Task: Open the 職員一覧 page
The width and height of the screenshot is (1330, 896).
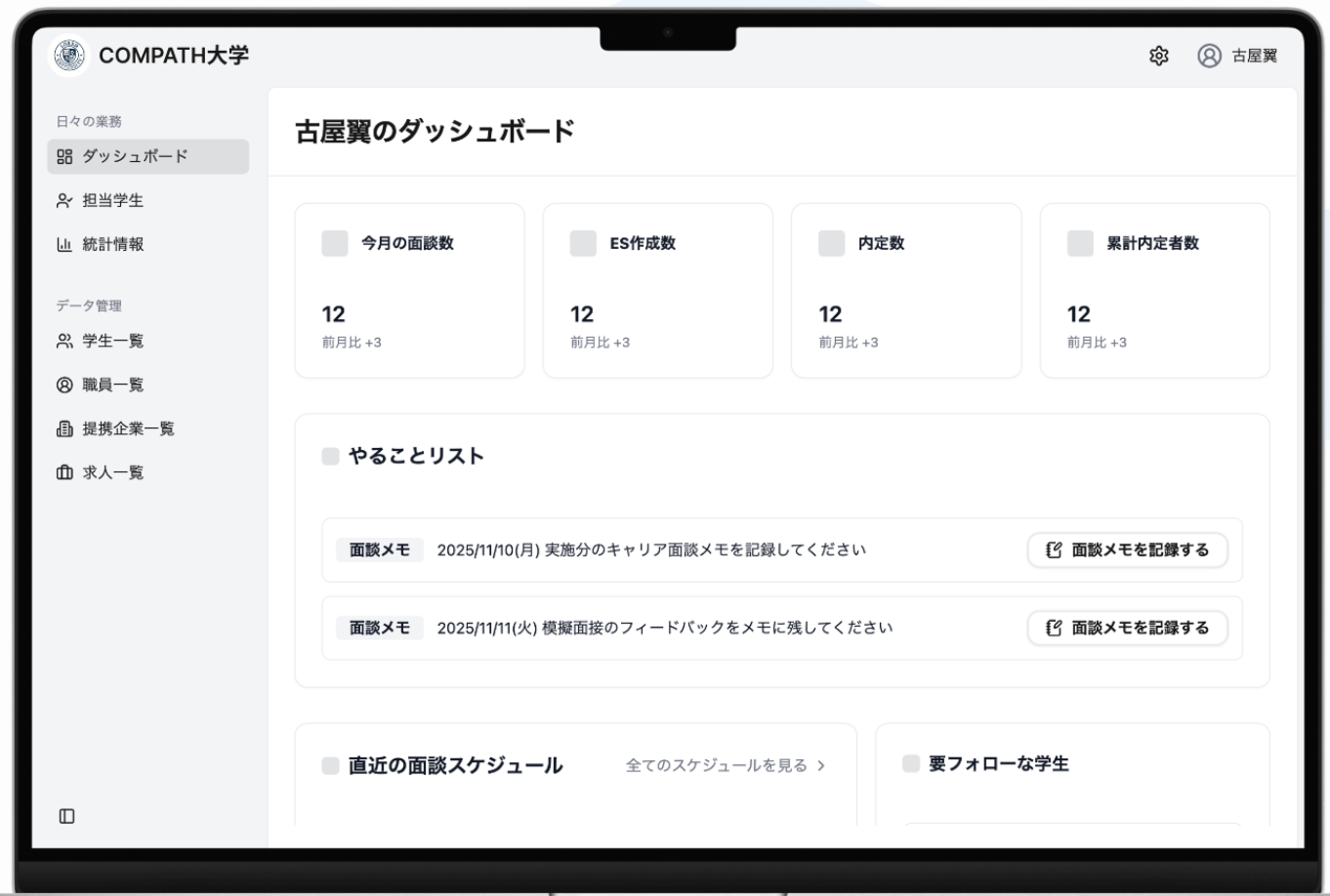Action: point(109,384)
